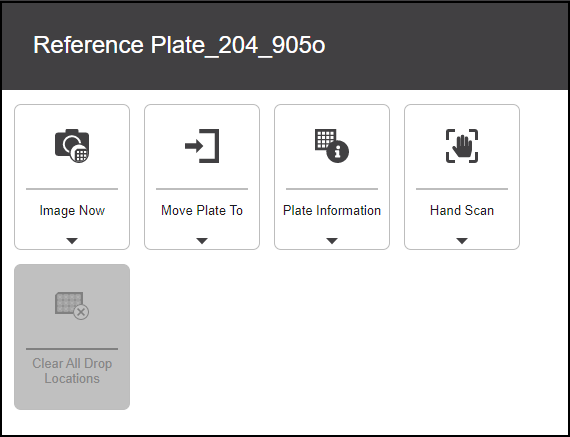
Task: Expand the Plate Information dropdown arrow
Action: [332, 241]
